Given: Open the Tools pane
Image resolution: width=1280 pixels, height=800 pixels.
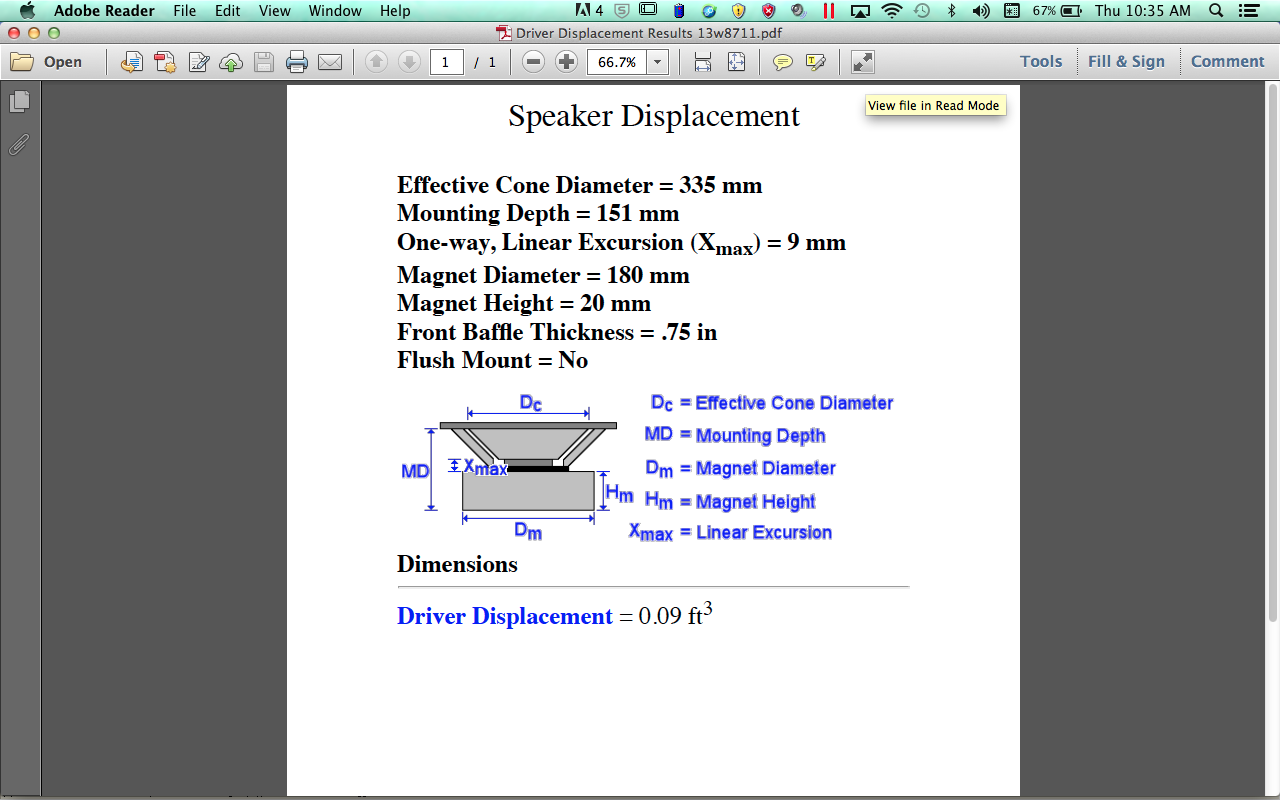Looking at the screenshot, I should tap(1041, 62).
